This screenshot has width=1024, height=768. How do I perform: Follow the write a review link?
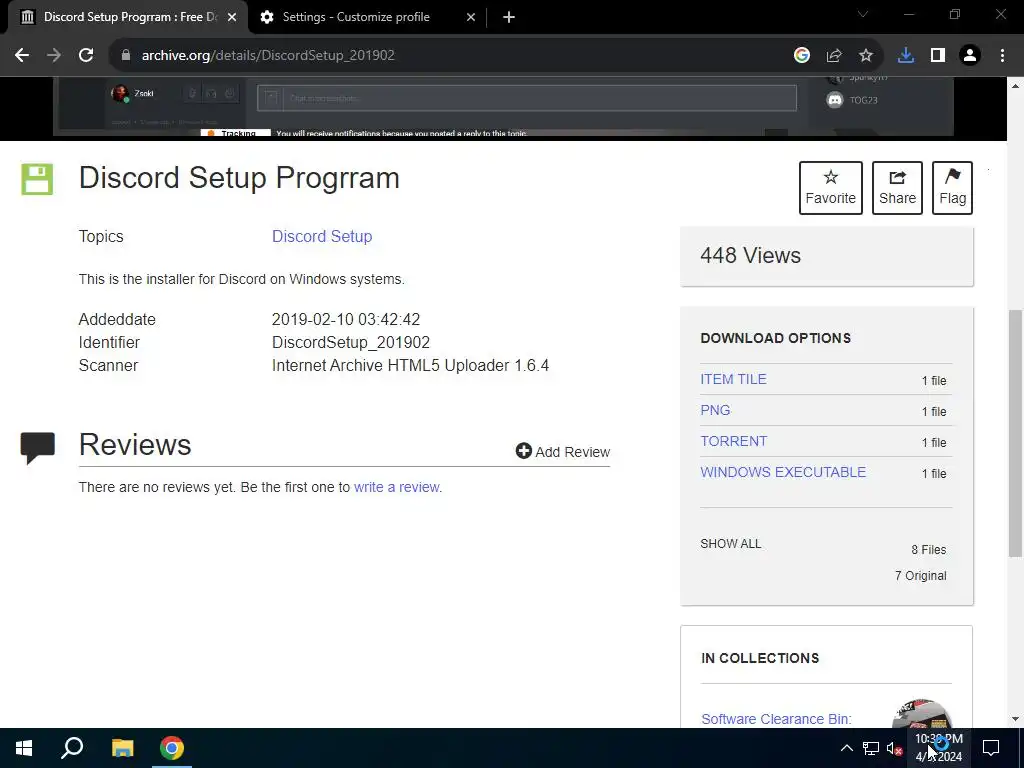(397, 487)
